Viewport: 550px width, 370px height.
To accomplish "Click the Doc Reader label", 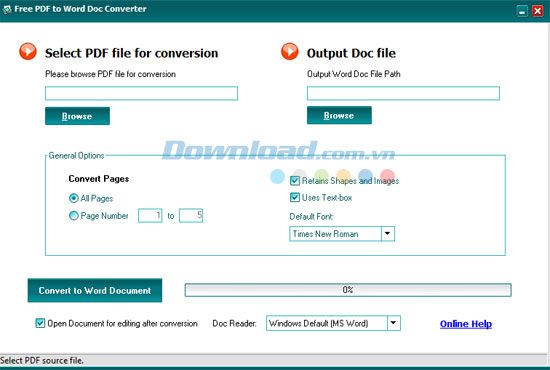I will tap(234, 323).
